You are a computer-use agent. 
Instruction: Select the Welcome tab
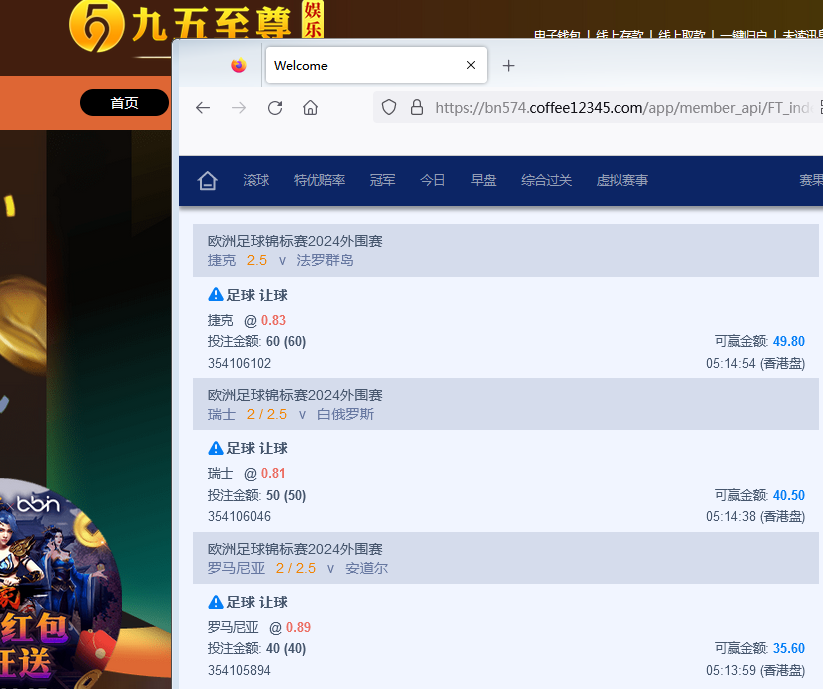(360, 66)
